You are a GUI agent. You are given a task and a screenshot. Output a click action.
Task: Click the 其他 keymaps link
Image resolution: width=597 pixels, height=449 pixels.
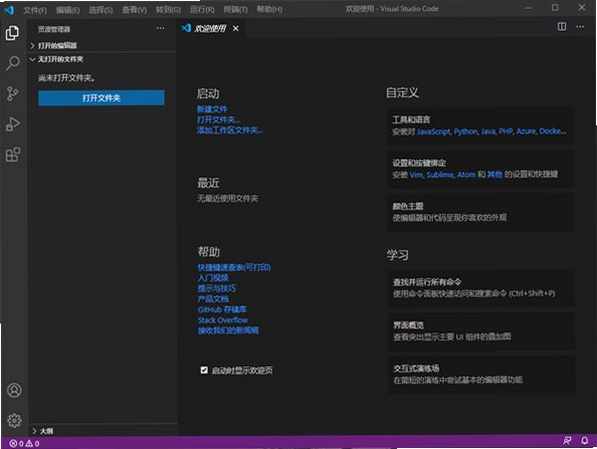coord(495,174)
